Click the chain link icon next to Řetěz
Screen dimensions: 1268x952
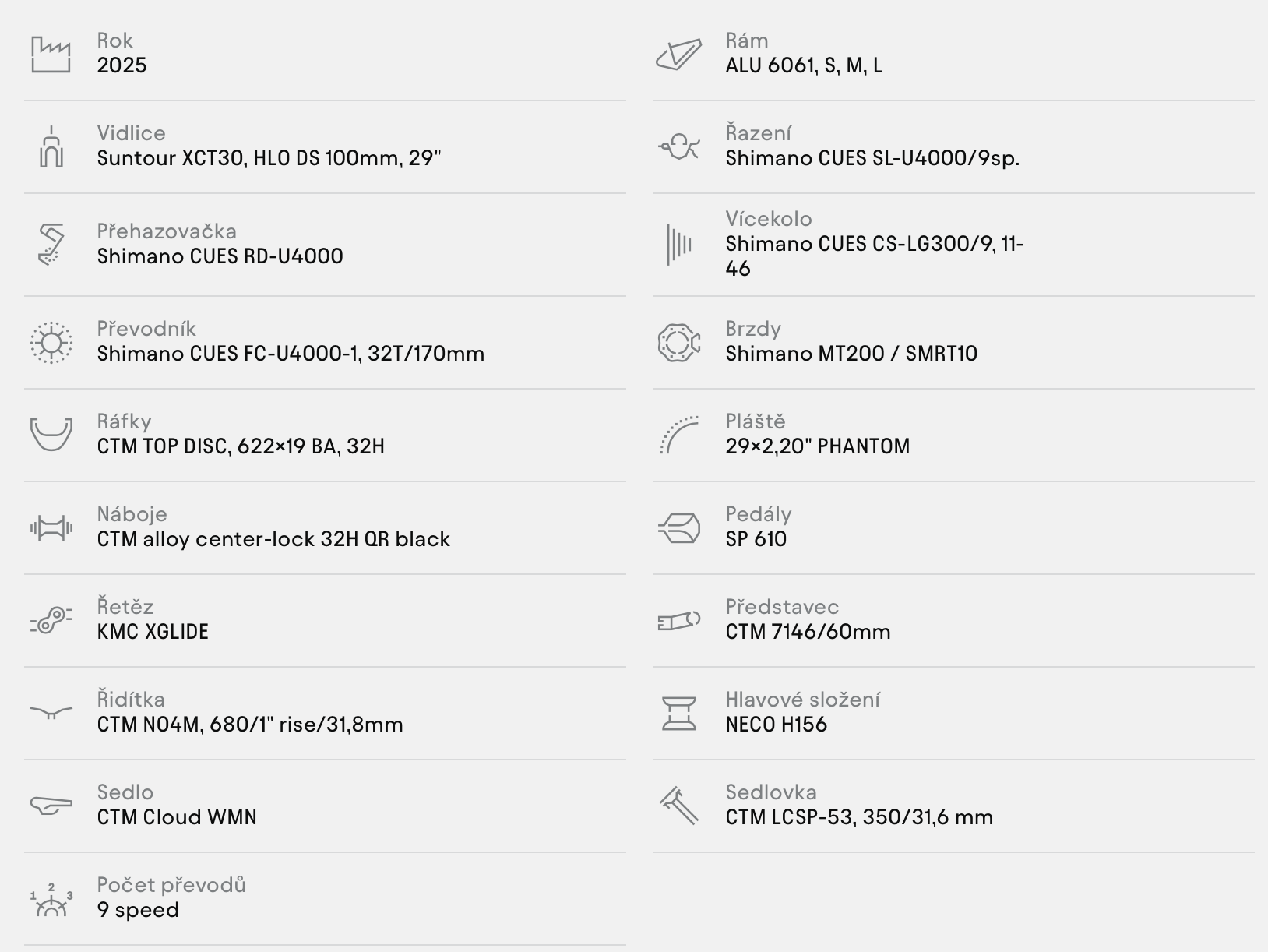point(51,621)
